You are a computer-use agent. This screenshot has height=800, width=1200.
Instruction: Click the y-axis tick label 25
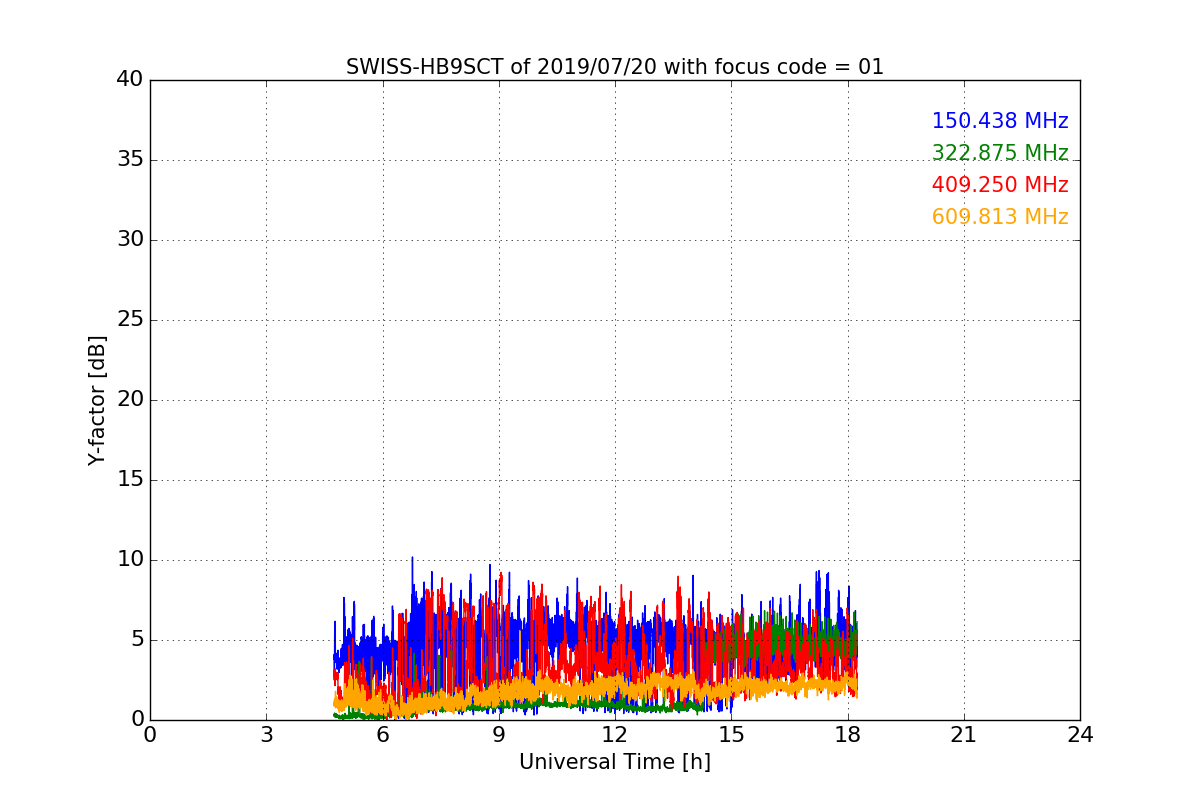point(130,319)
